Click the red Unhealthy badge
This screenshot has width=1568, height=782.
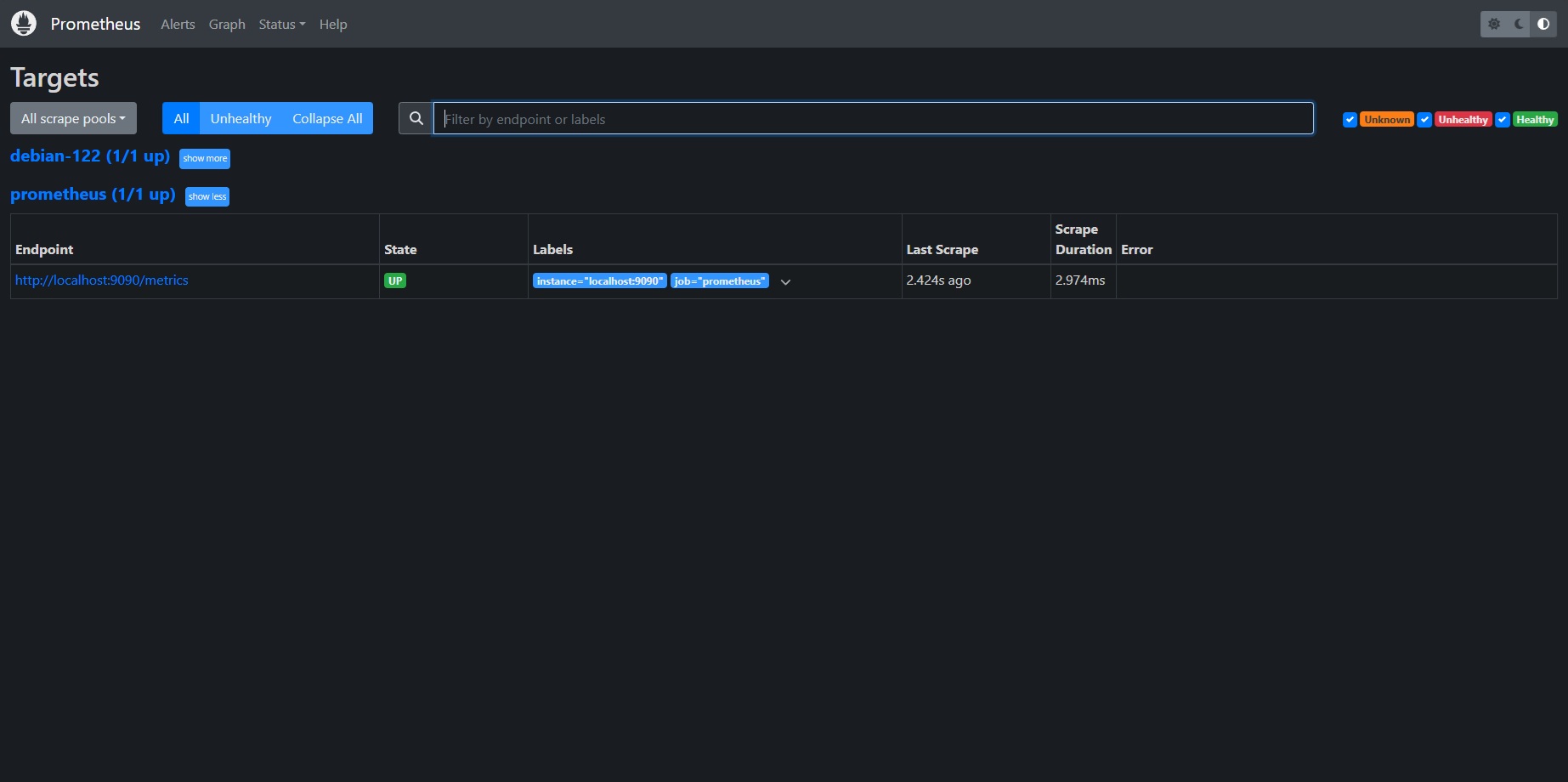pos(1463,120)
